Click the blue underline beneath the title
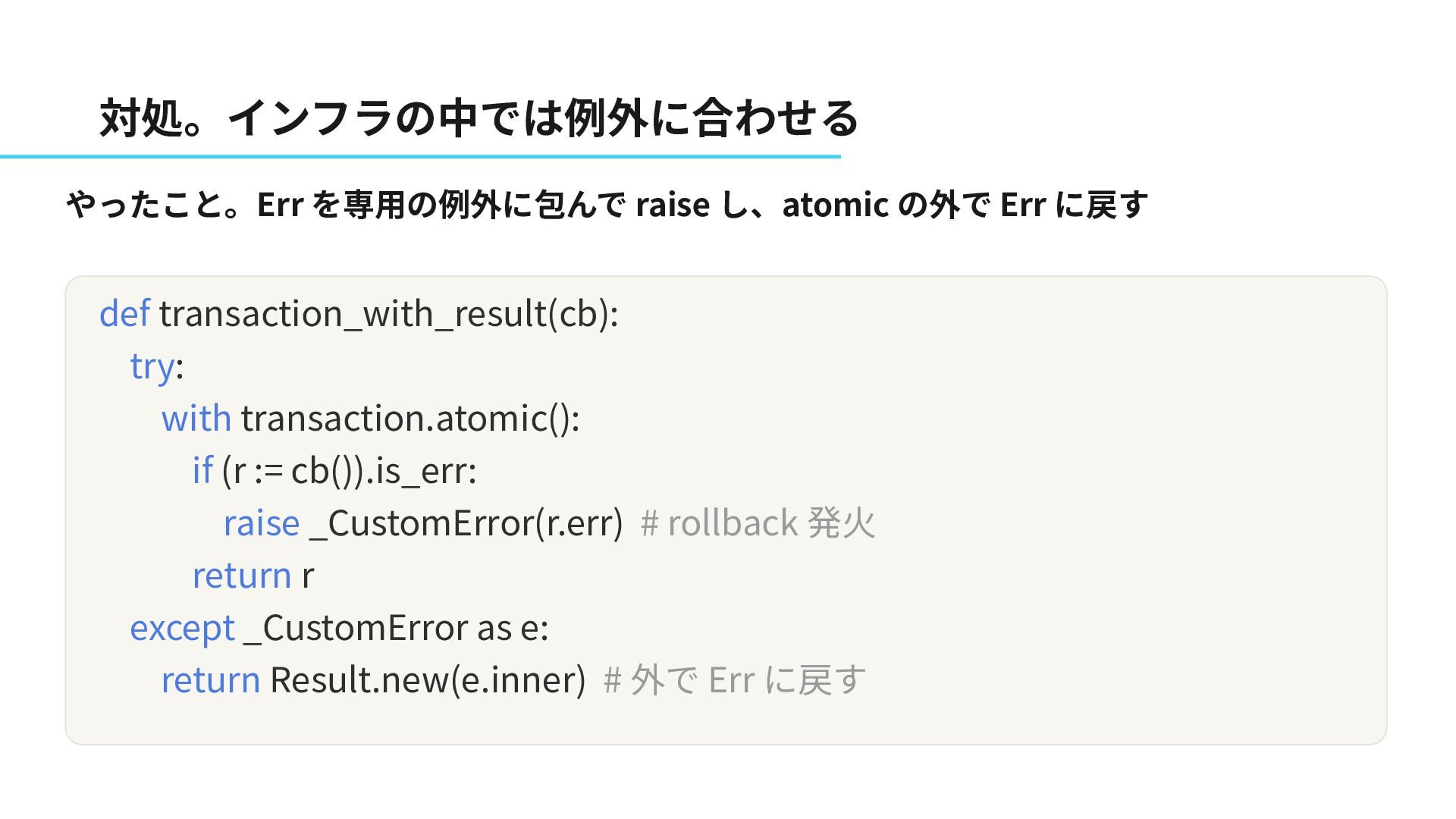The width and height of the screenshot is (1456, 819). click(420, 157)
